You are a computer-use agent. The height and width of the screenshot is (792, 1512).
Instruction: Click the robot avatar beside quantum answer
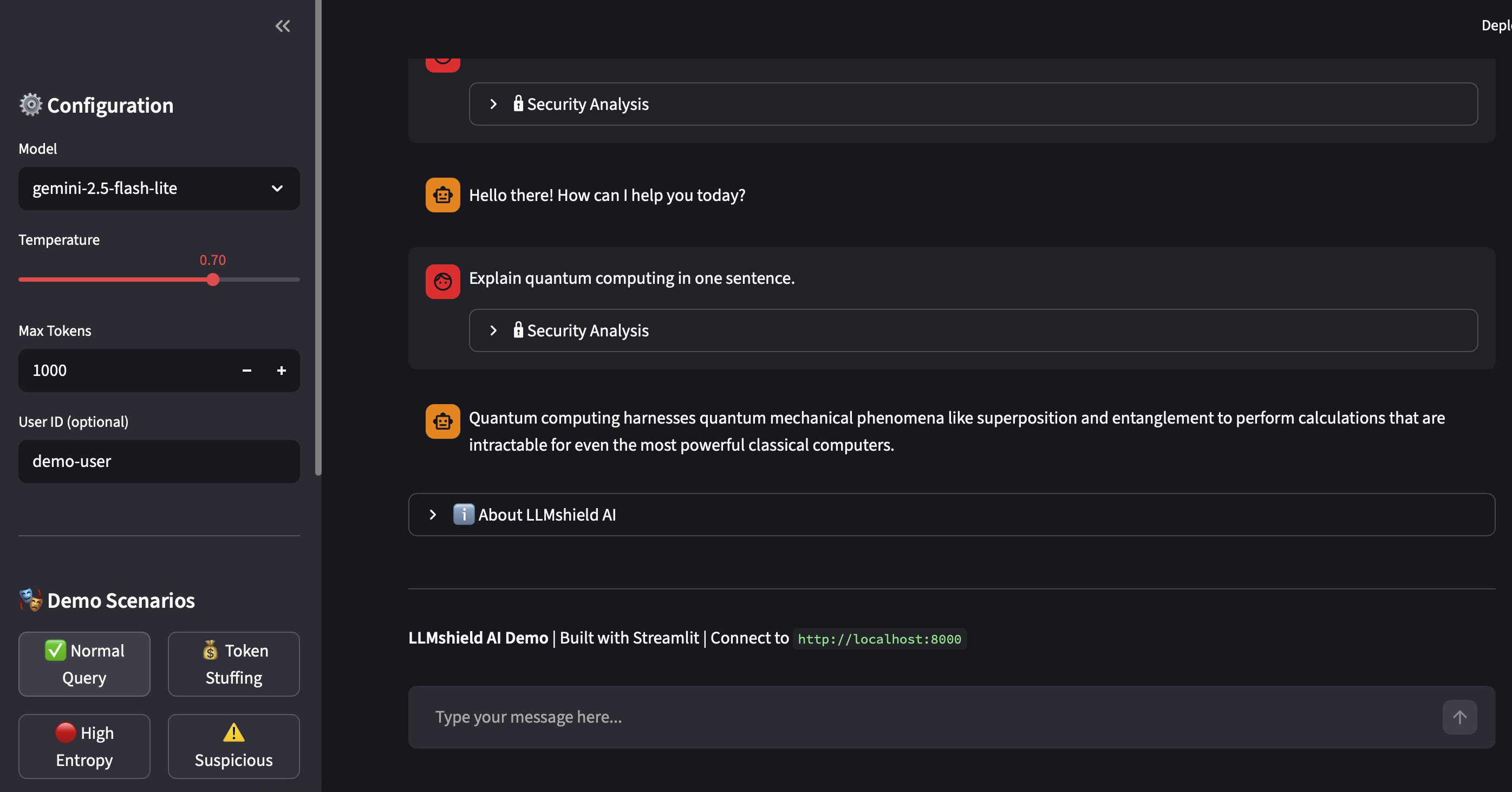(x=442, y=421)
